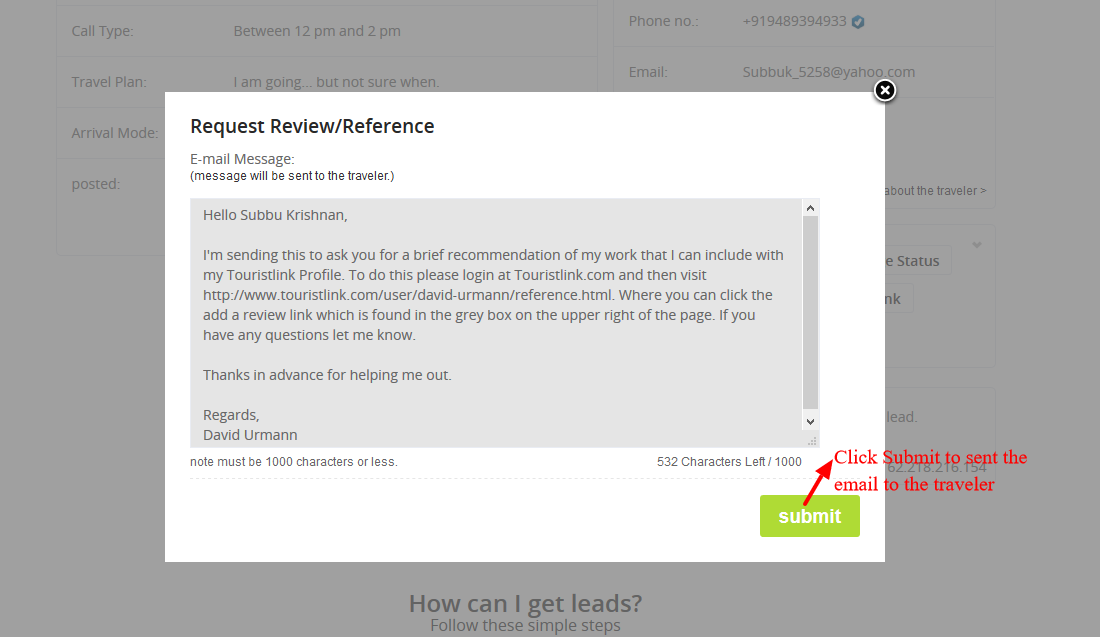This screenshot has width=1100, height=637.
Task: Click '(message will be sent to the traveler.)' note
Action: tap(292, 176)
